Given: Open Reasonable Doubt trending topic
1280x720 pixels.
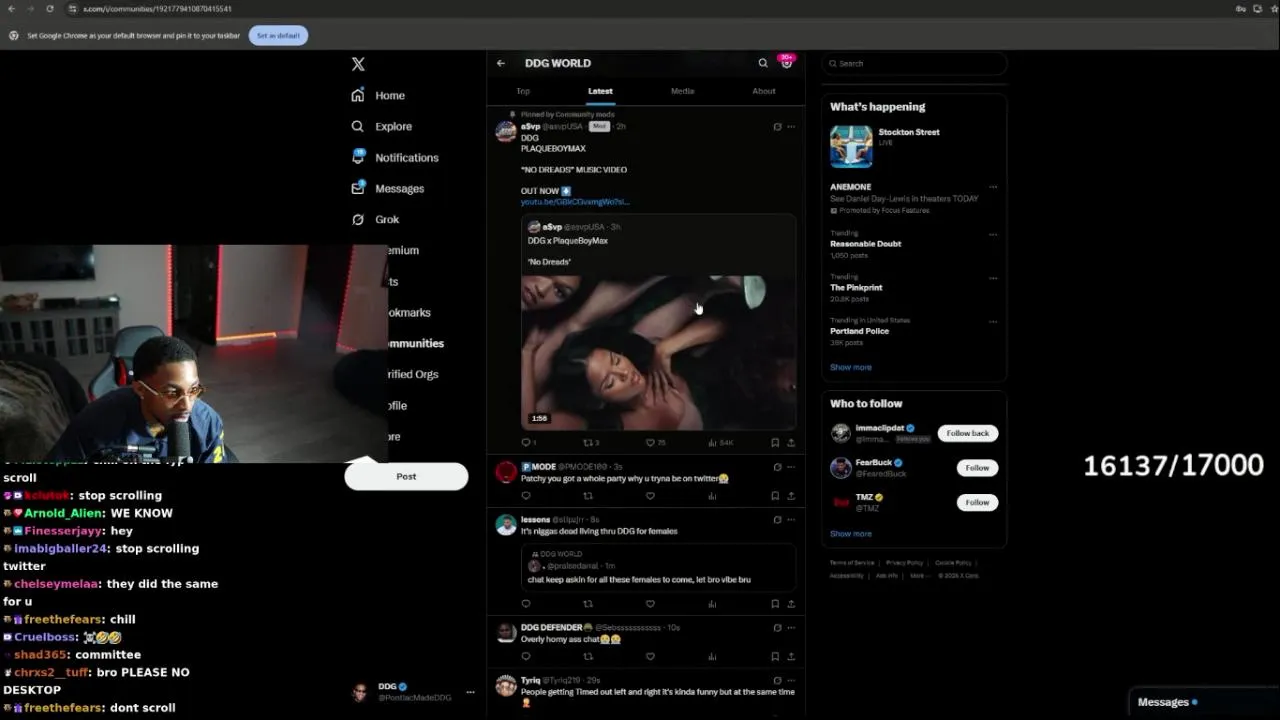Looking at the screenshot, I should pos(865,244).
